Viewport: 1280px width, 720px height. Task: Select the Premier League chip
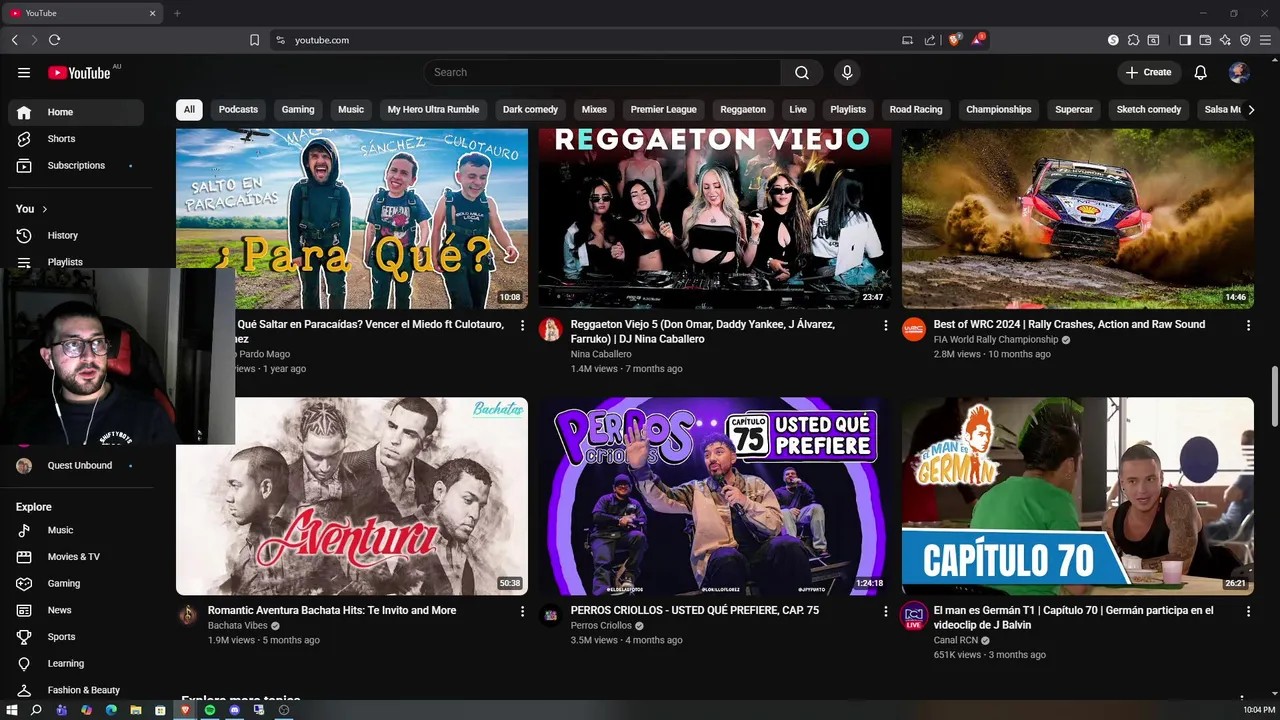663,110
